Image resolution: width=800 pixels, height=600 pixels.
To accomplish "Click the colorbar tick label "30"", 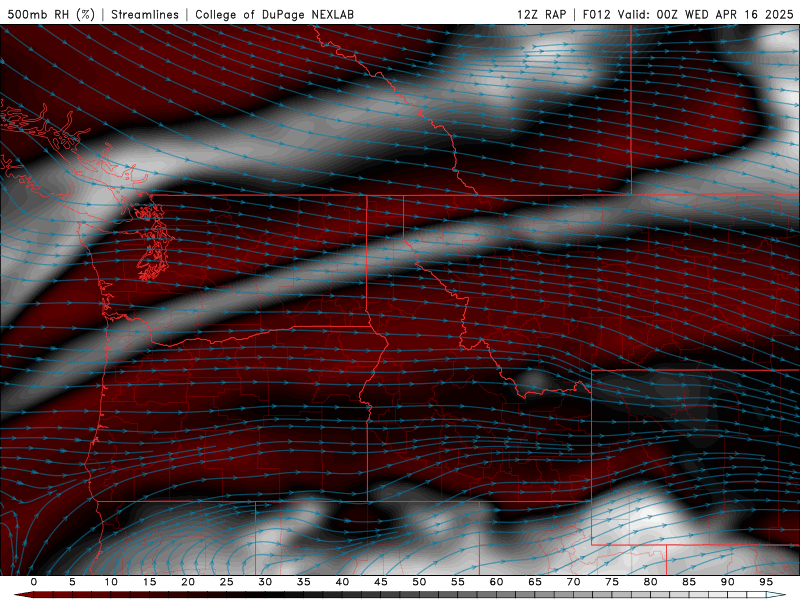I will tap(265, 582).
